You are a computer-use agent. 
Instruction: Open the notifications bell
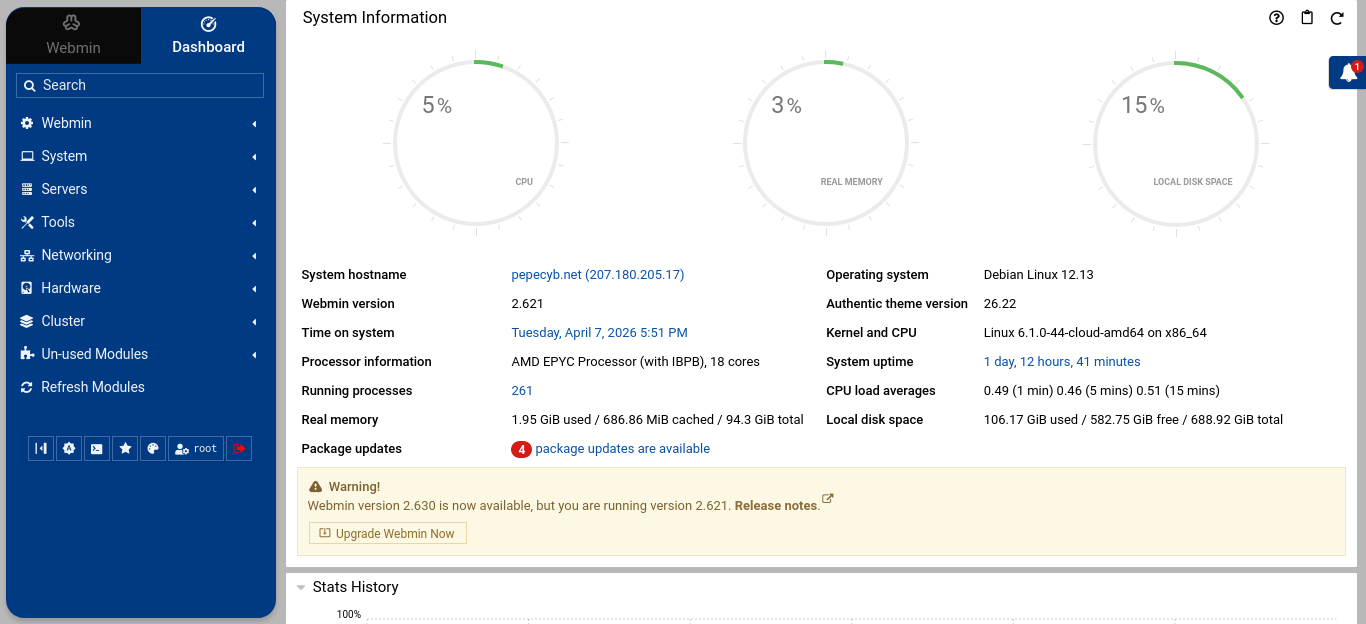1348,73
